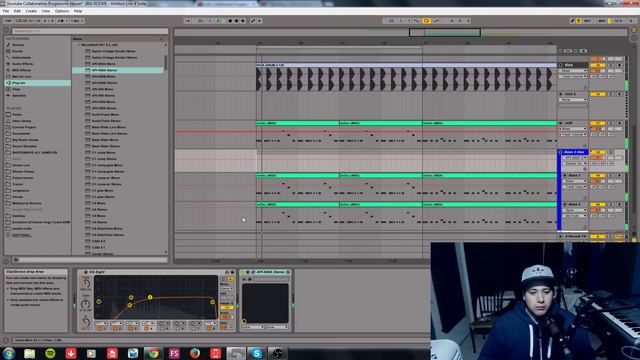Click the tempo value field
640x360 pixels.
point(21,20)
